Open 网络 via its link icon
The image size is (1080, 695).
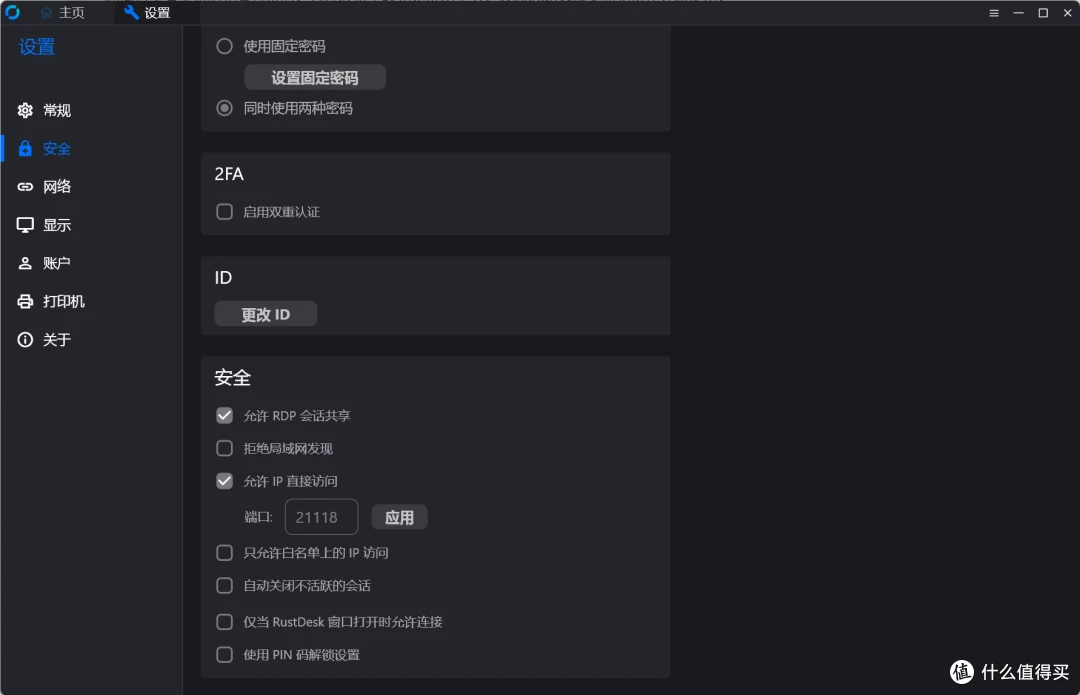26,187
